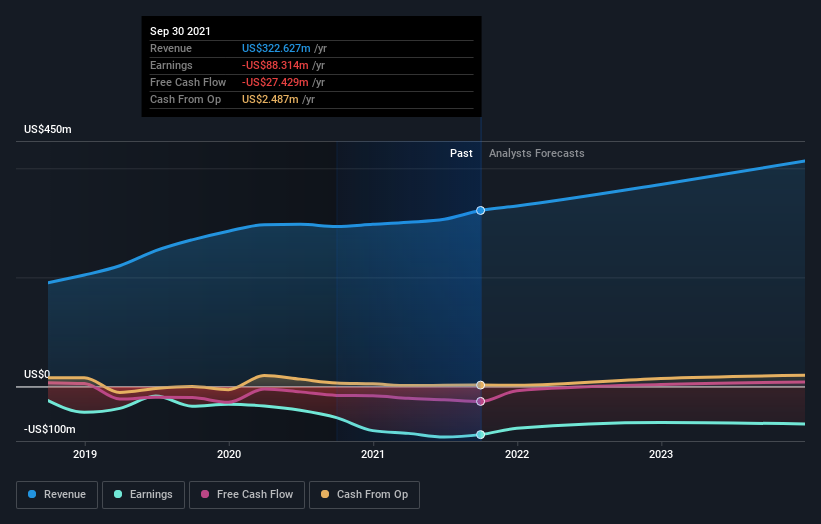Click the Past section label
This screenshot has height=524, width=821.
pyautogui.click(x=461, y=153)
